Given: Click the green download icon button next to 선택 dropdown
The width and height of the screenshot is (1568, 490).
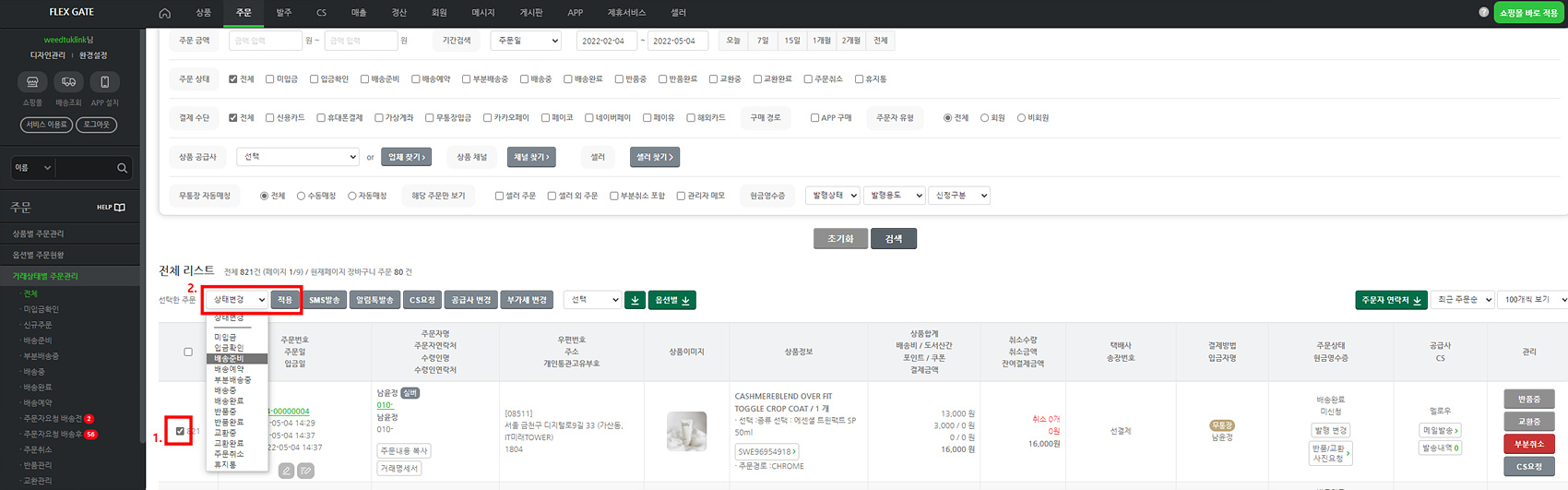Looking at the screenshot, I should [x=635, y=300].
